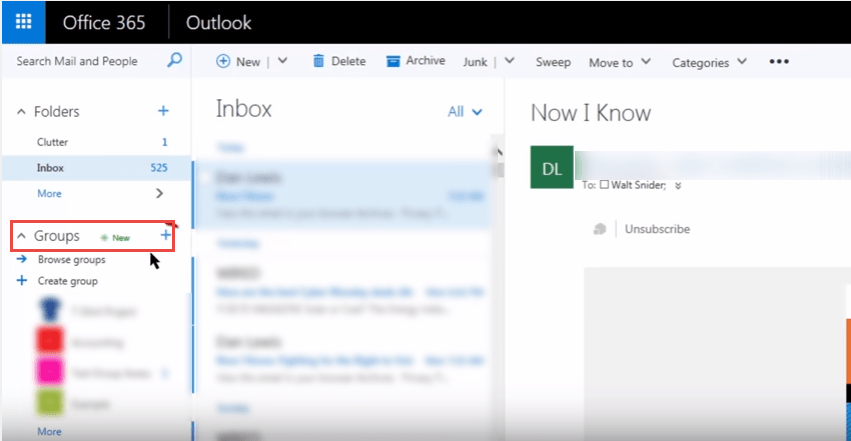This screenshot has width=851, height=441.
Task: Add a new folder with plus icon
Action: point(163,111)
